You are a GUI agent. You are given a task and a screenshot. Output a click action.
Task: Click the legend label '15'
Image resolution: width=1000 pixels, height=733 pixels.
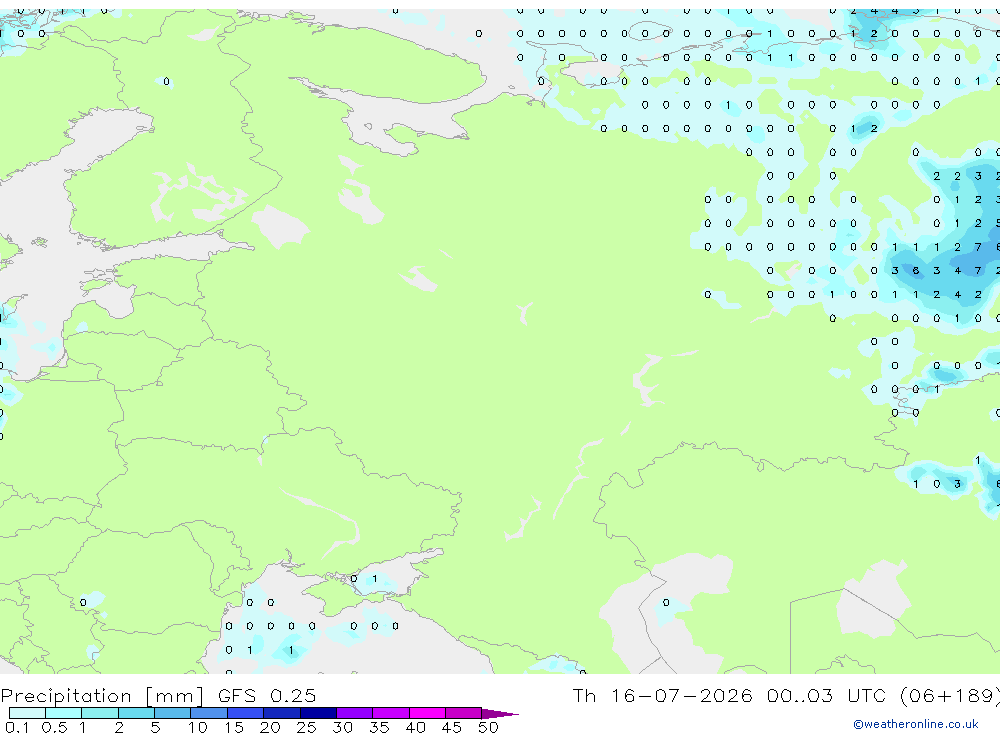233,727
